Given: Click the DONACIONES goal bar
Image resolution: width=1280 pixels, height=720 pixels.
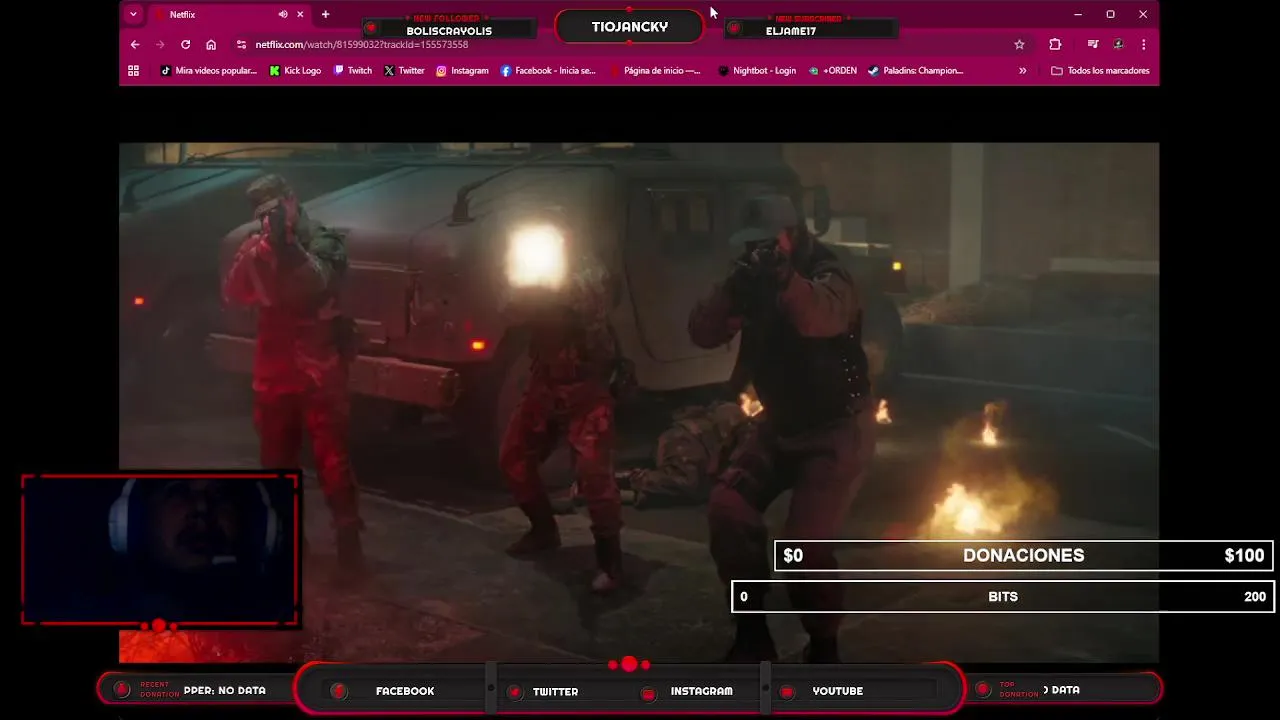Looking at the screenshot, I should click(x=1023, y=555).
